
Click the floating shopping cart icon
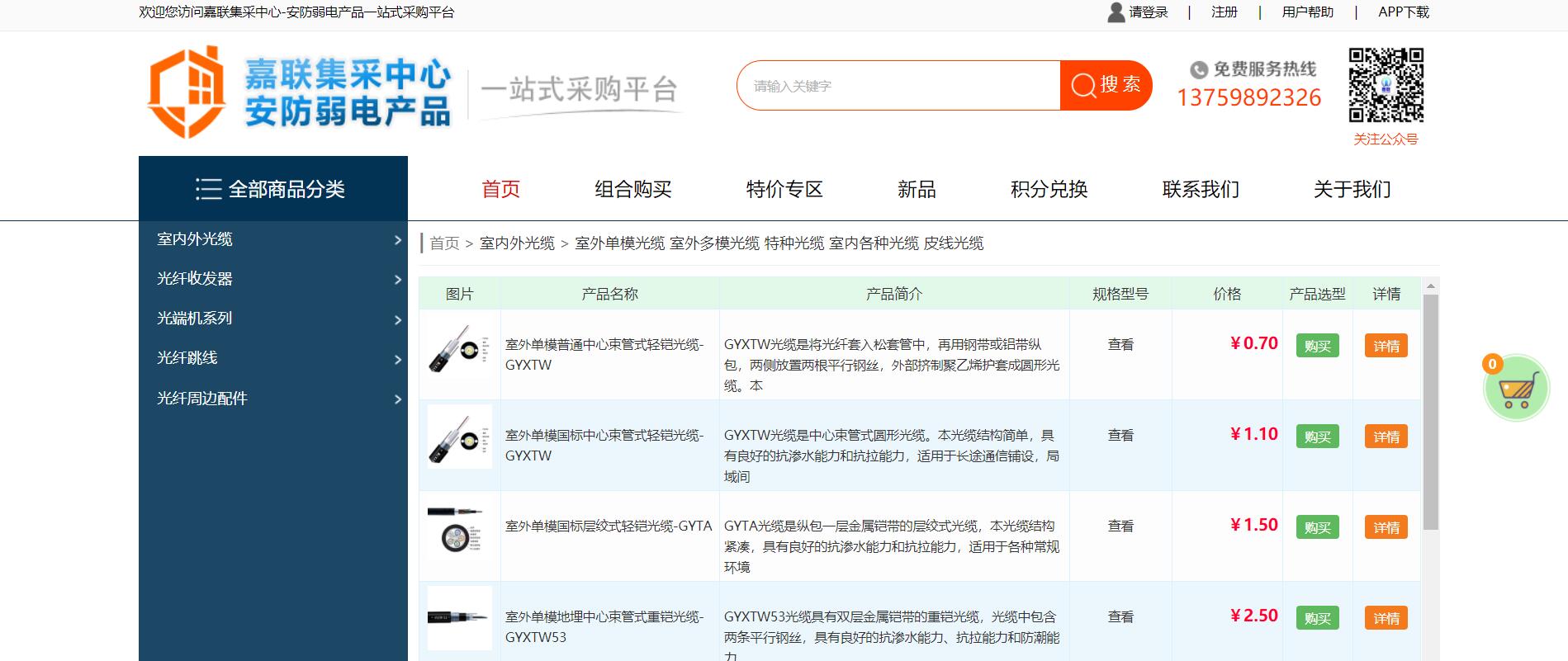coord(1517,389)
